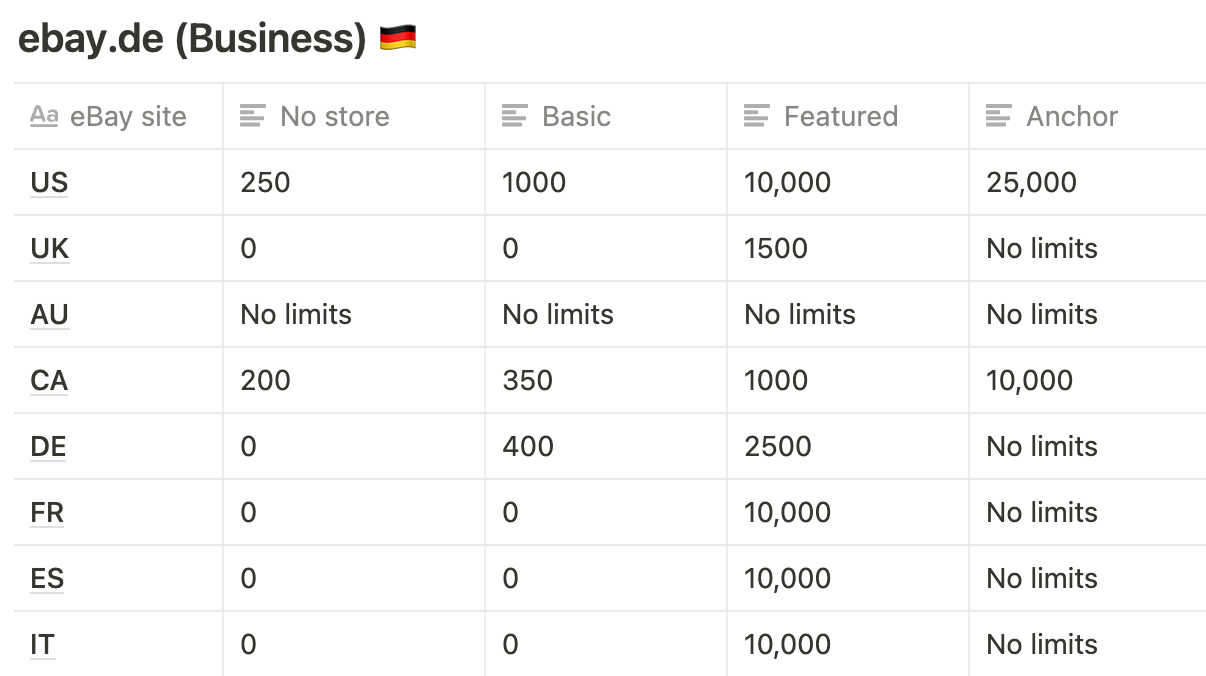Click the text-property icon beside Anchor
Viewport: 1206px width, 676px height.
[x=999, y=116]
